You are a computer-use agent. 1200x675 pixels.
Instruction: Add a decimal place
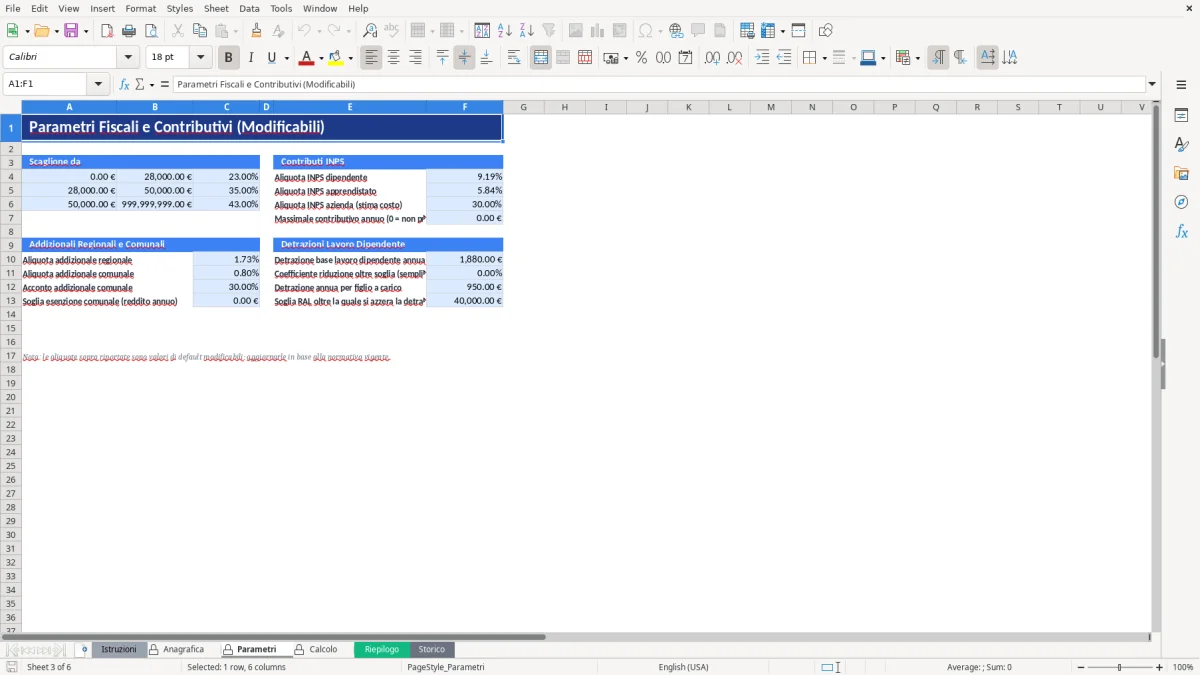coord(712,58)
